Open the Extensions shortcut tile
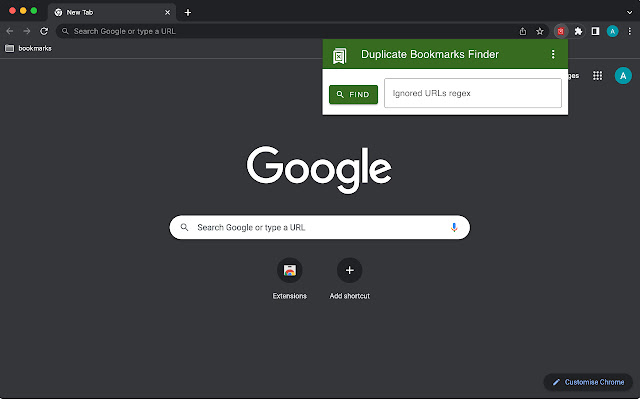The width and height of the screenshot is (640, 400). (x=290, y=280)
